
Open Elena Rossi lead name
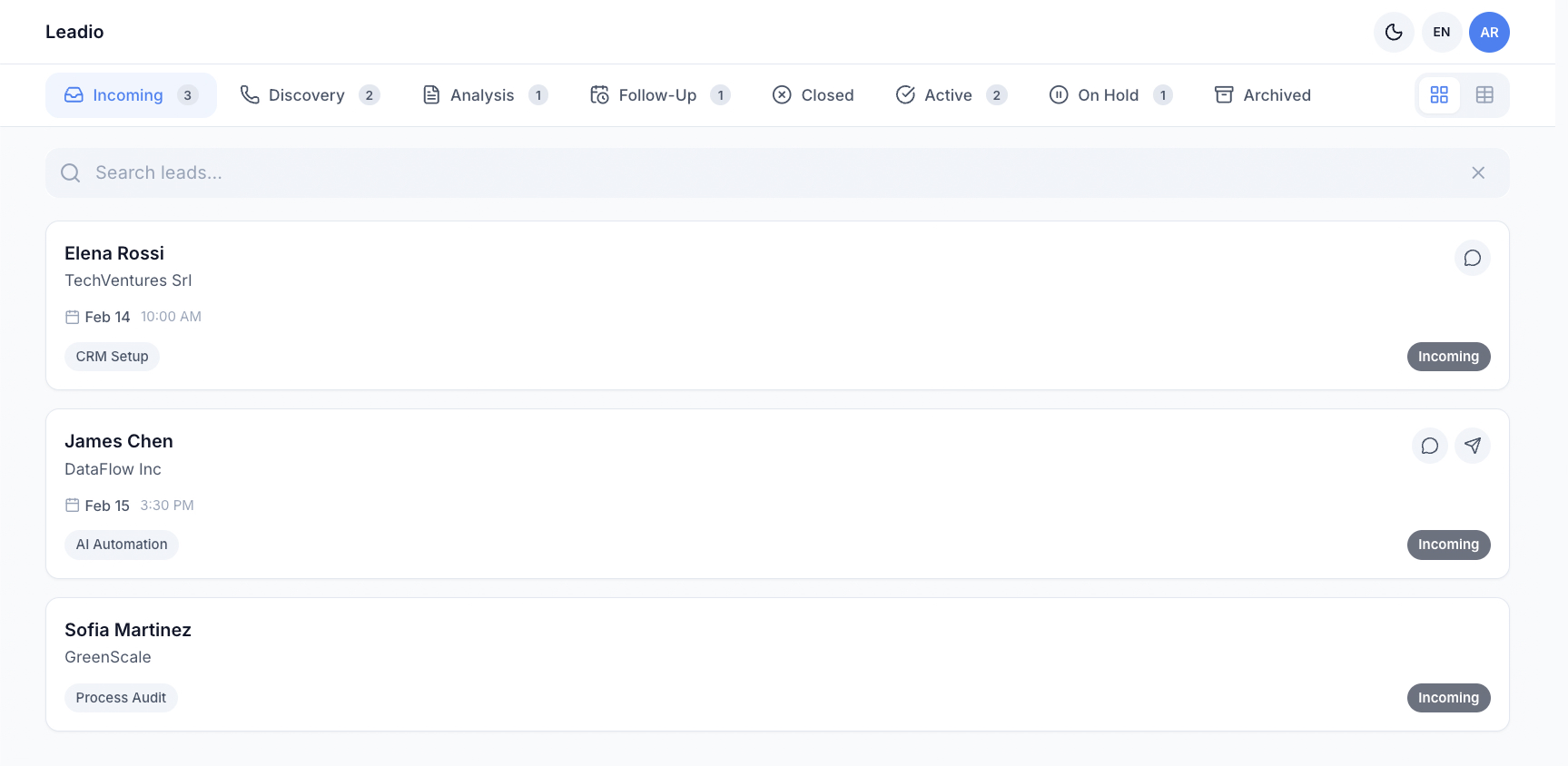(114, 253)
